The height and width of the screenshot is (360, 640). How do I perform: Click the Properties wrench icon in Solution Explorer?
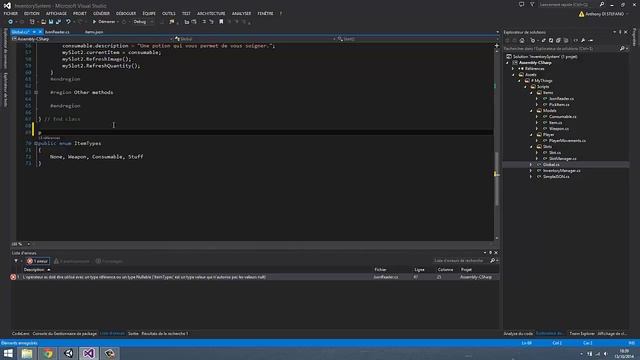pos(583,40)
